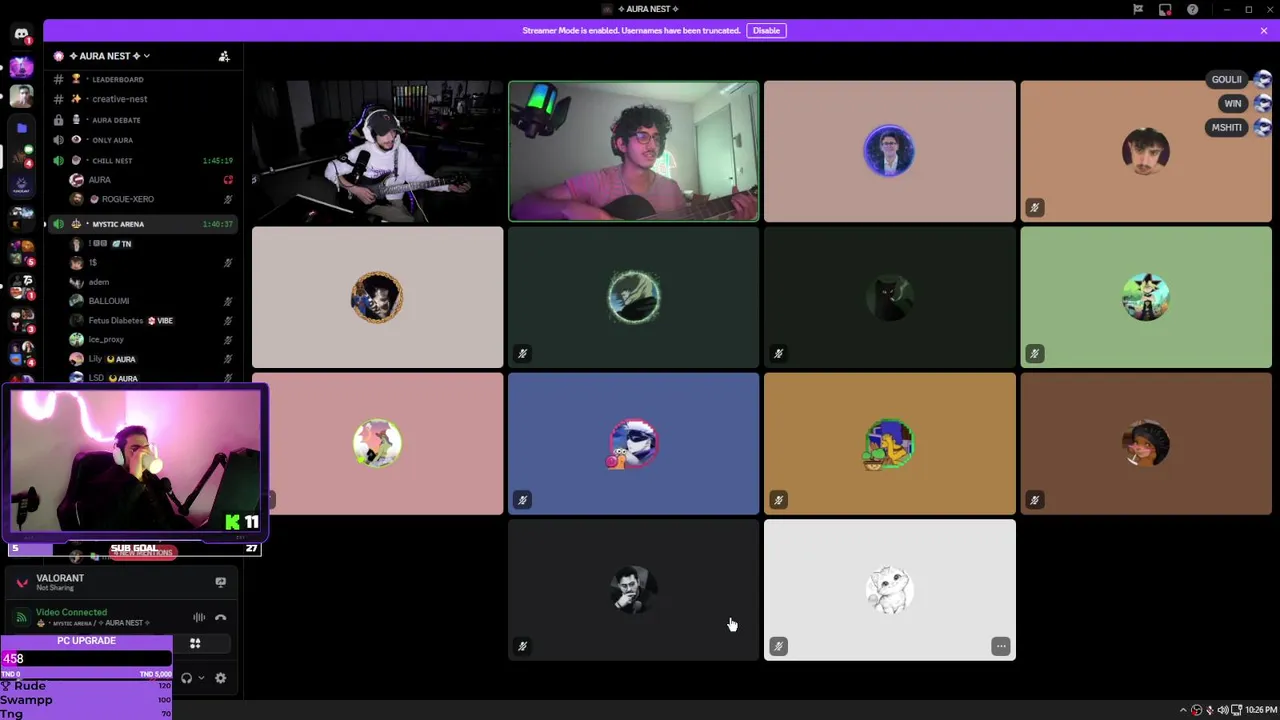Open User Settings gear icon
The image size is (1280, 720).
click(x=221, y=678)
